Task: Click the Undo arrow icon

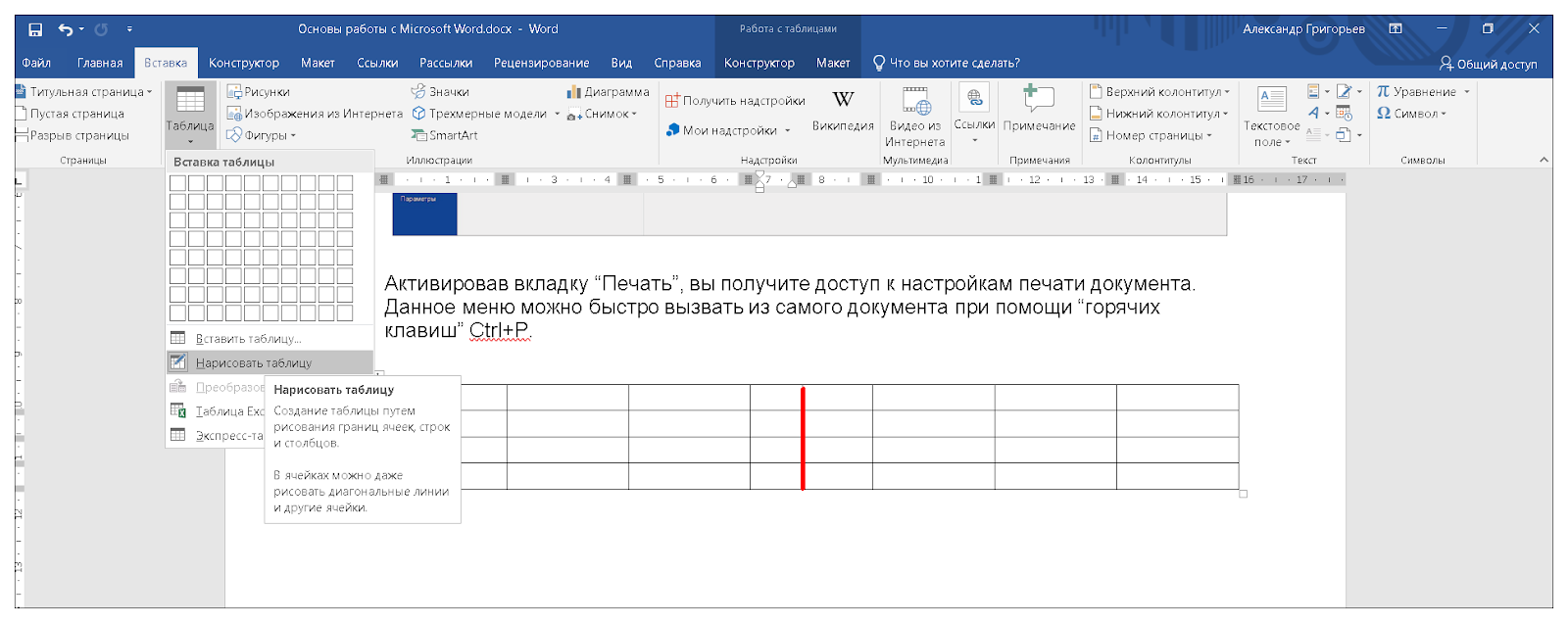Action: (x=65, y=29)
